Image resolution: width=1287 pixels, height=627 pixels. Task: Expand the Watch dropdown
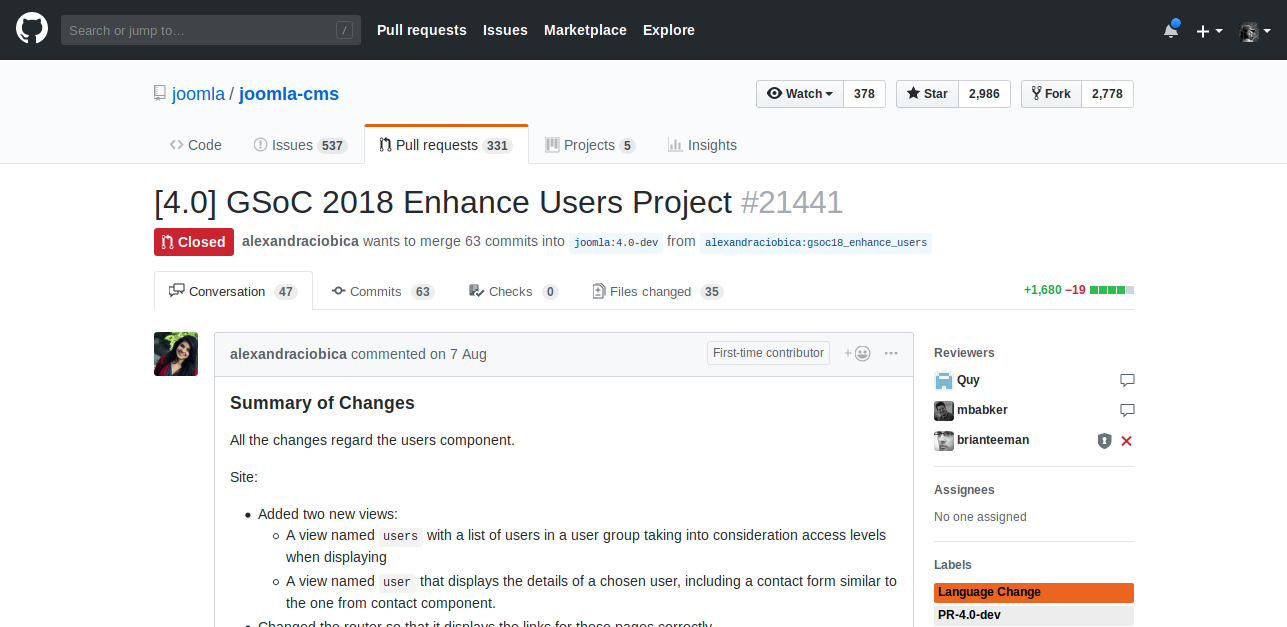(800, 94)
